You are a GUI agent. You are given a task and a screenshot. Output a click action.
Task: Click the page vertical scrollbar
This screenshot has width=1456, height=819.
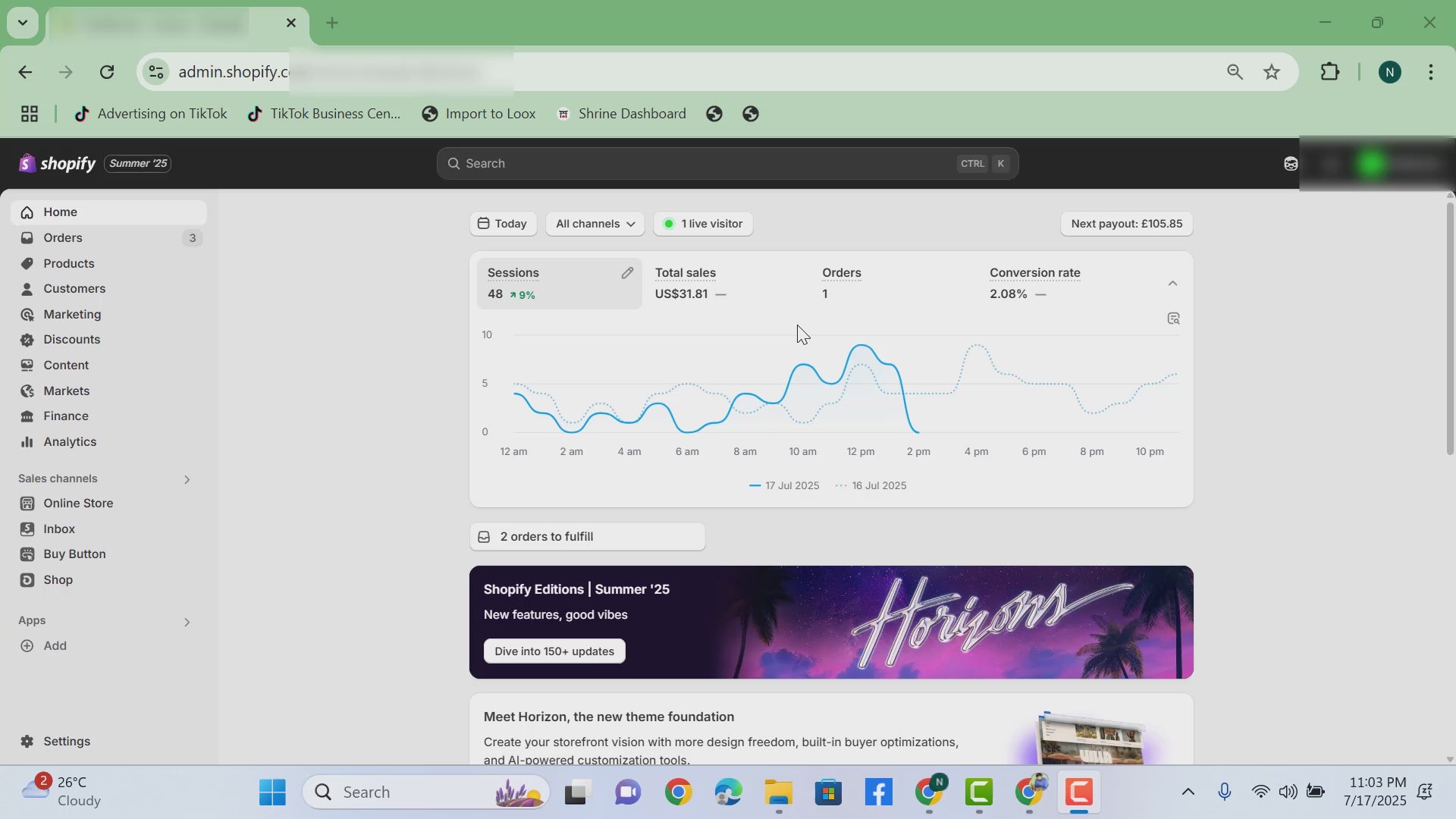(1450, 326)
